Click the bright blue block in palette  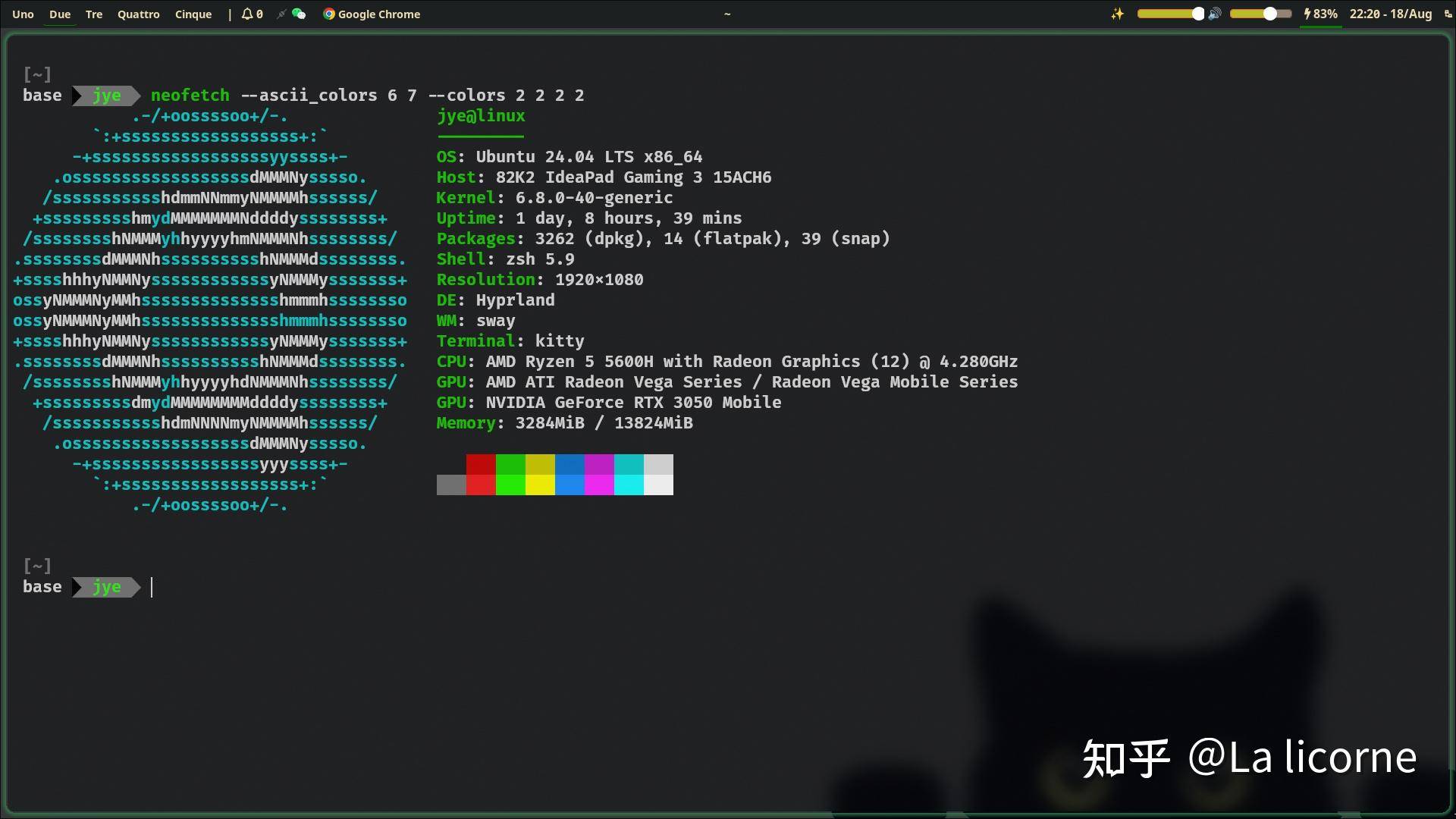[570, 485]
